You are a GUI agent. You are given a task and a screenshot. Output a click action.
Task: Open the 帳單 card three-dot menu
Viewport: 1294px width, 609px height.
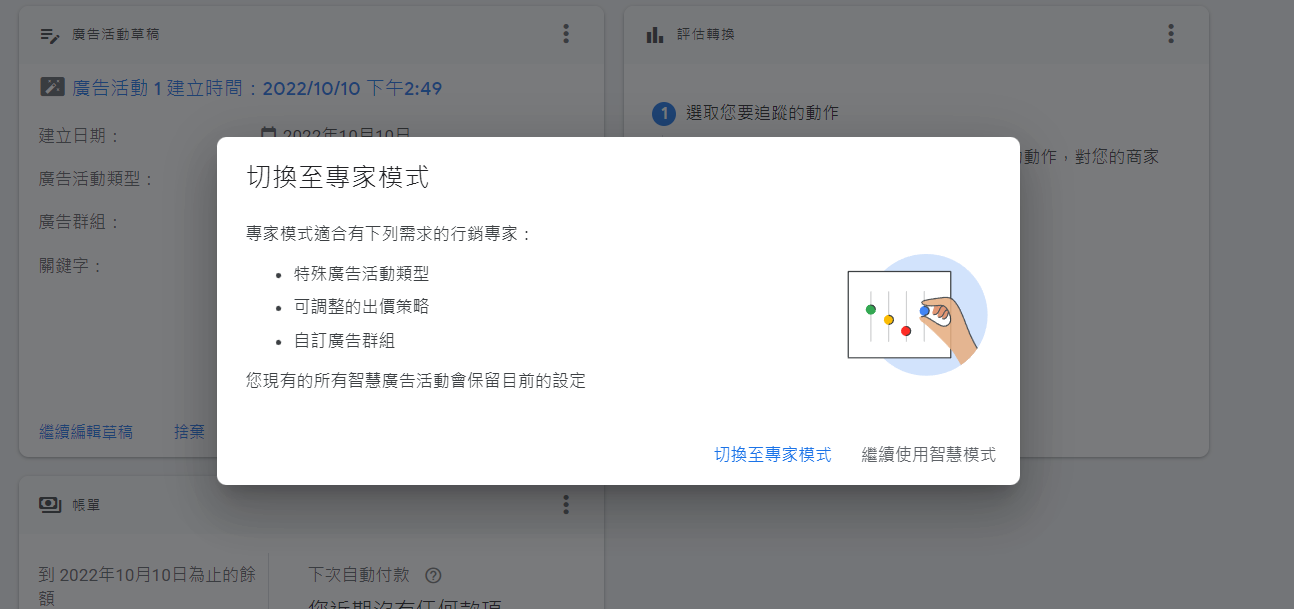click(566, 504)
